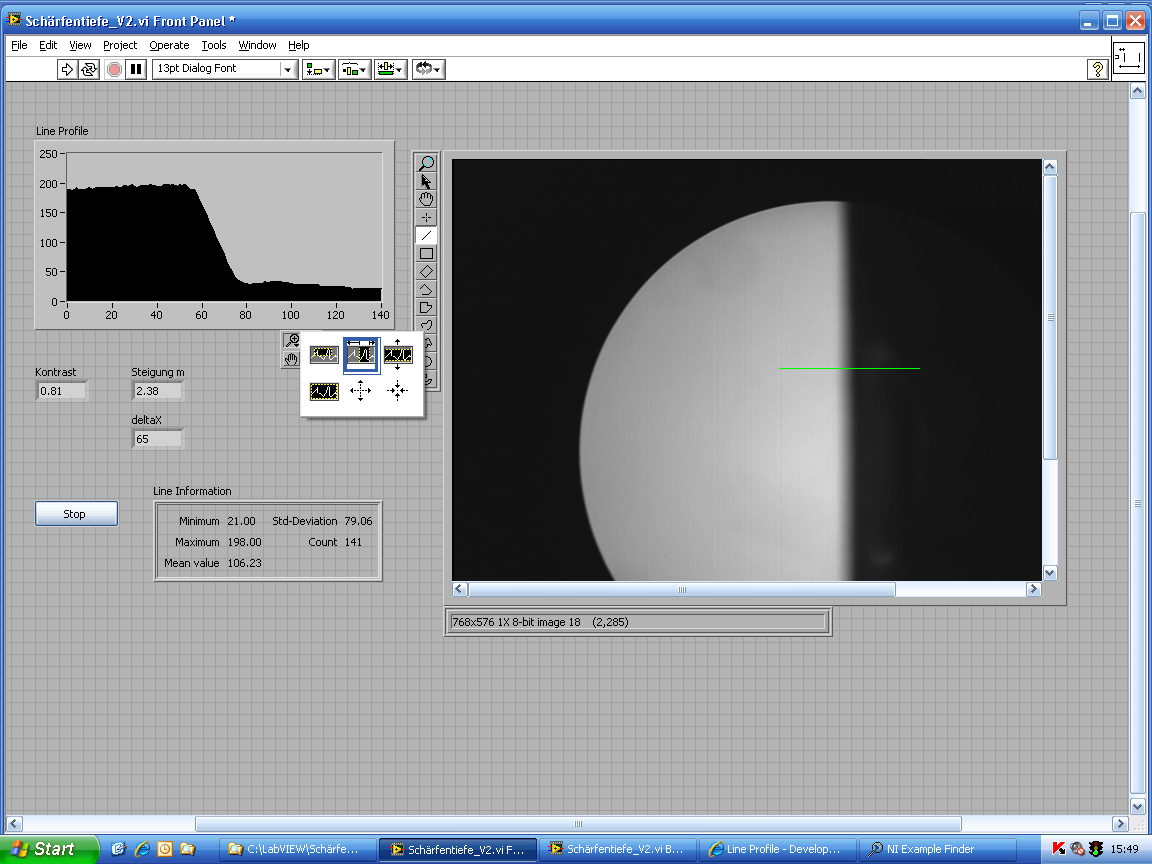This screenshot has width=1152, height=864.
Task: Select the Pan hand tool in image palette
Action: (x=427, y=199)
